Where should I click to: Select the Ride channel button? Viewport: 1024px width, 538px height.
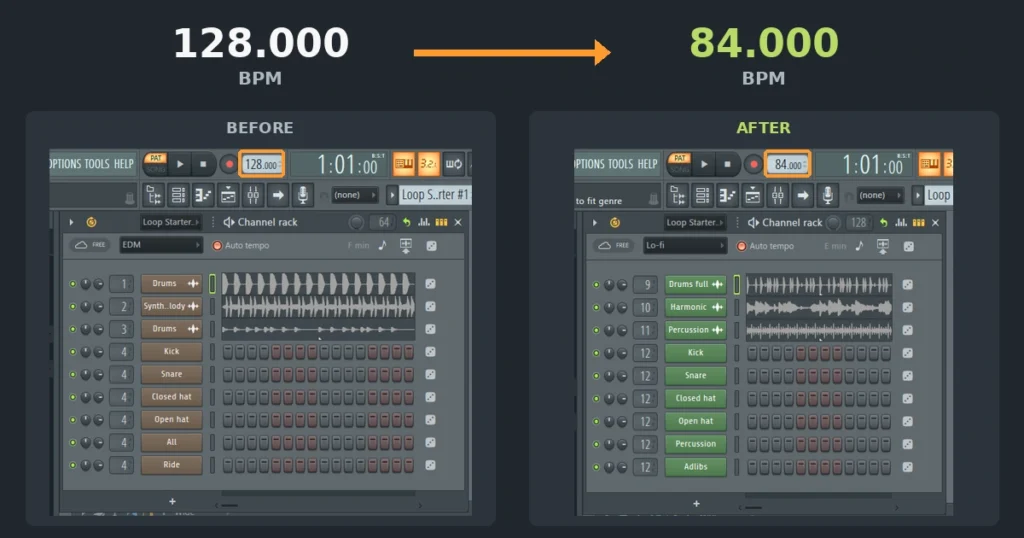(172, 465)
